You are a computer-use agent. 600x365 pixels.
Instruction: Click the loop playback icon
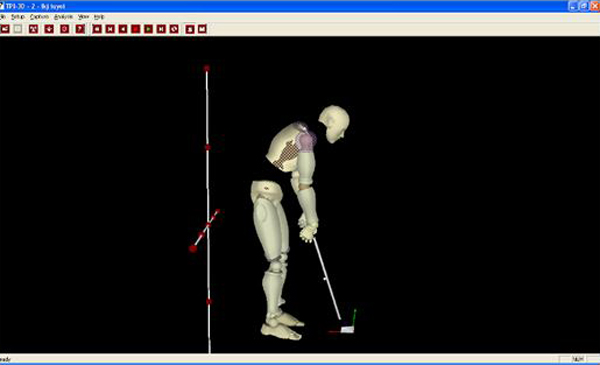pos(174,29)
